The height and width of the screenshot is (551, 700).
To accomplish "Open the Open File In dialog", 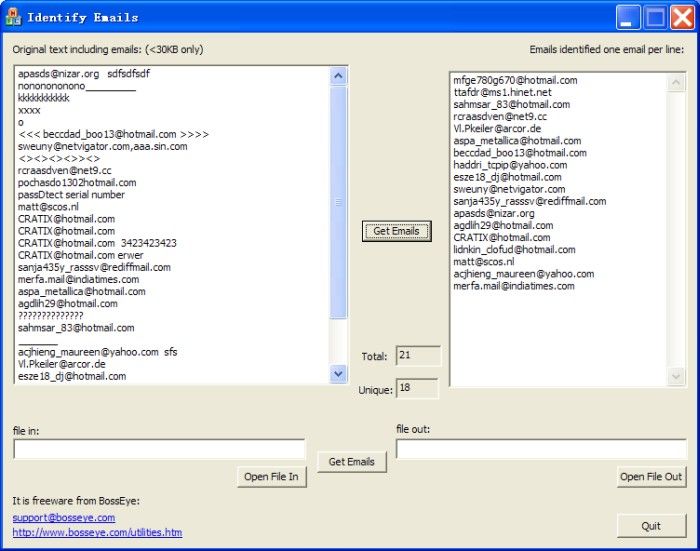I will pos(271,477).
